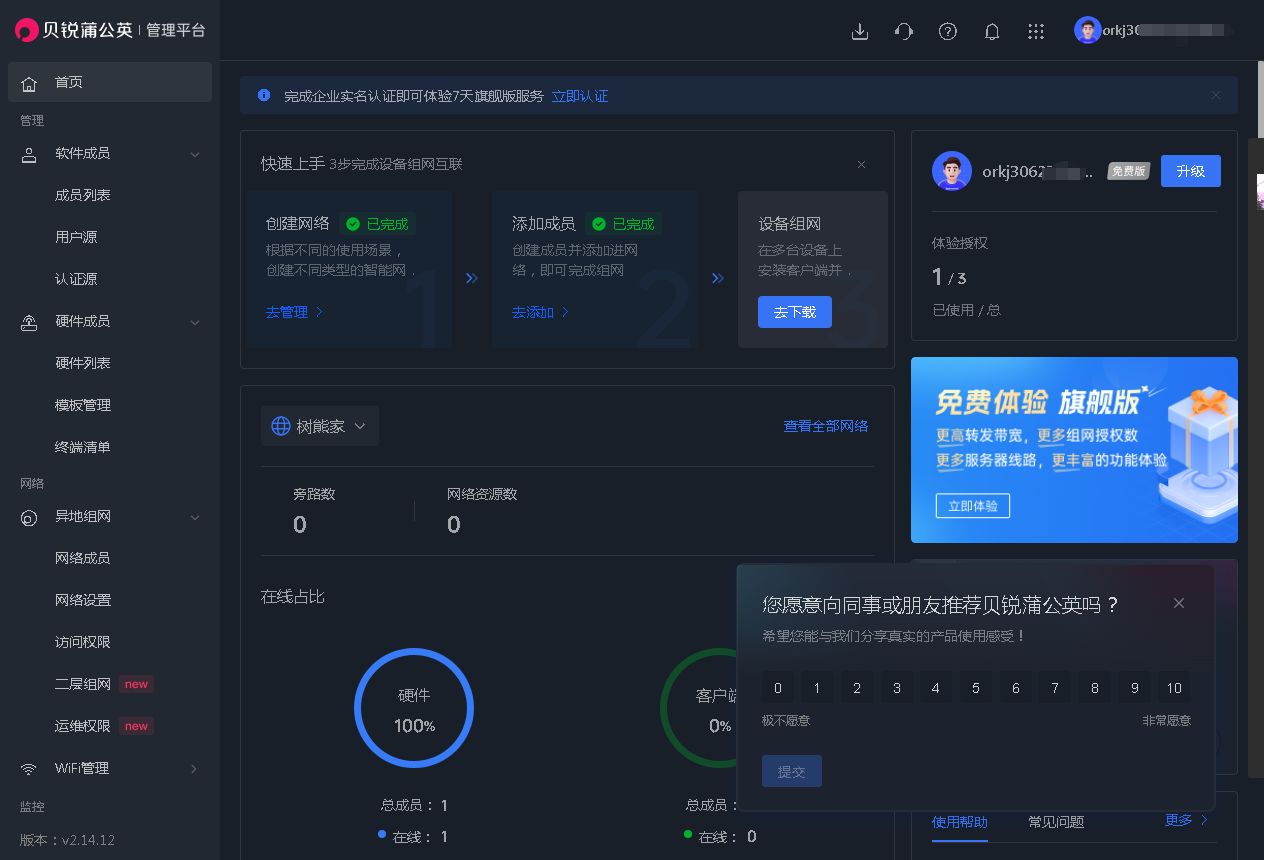Click the download icon in top bar
The width and height of the screenshot is (1264, 860).
859,31
